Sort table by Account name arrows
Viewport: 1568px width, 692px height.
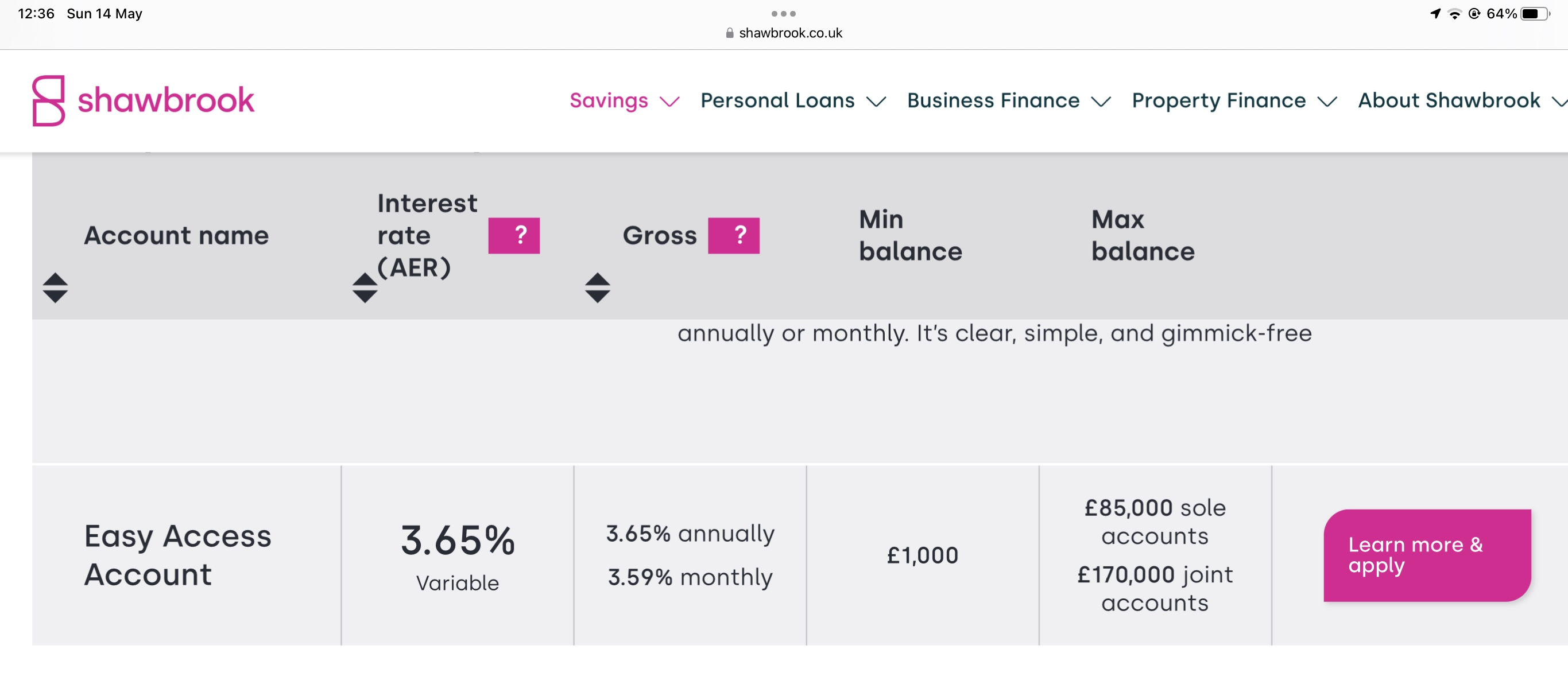pos(55,287)
